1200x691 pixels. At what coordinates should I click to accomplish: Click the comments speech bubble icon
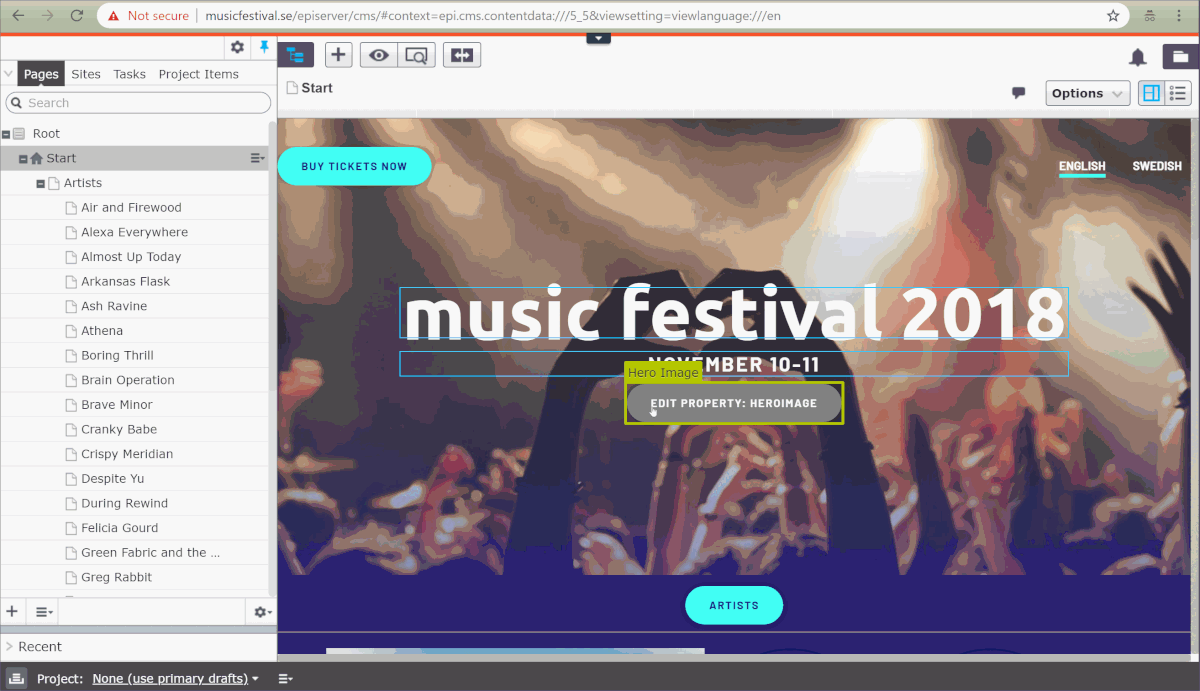pos(1019,93)
